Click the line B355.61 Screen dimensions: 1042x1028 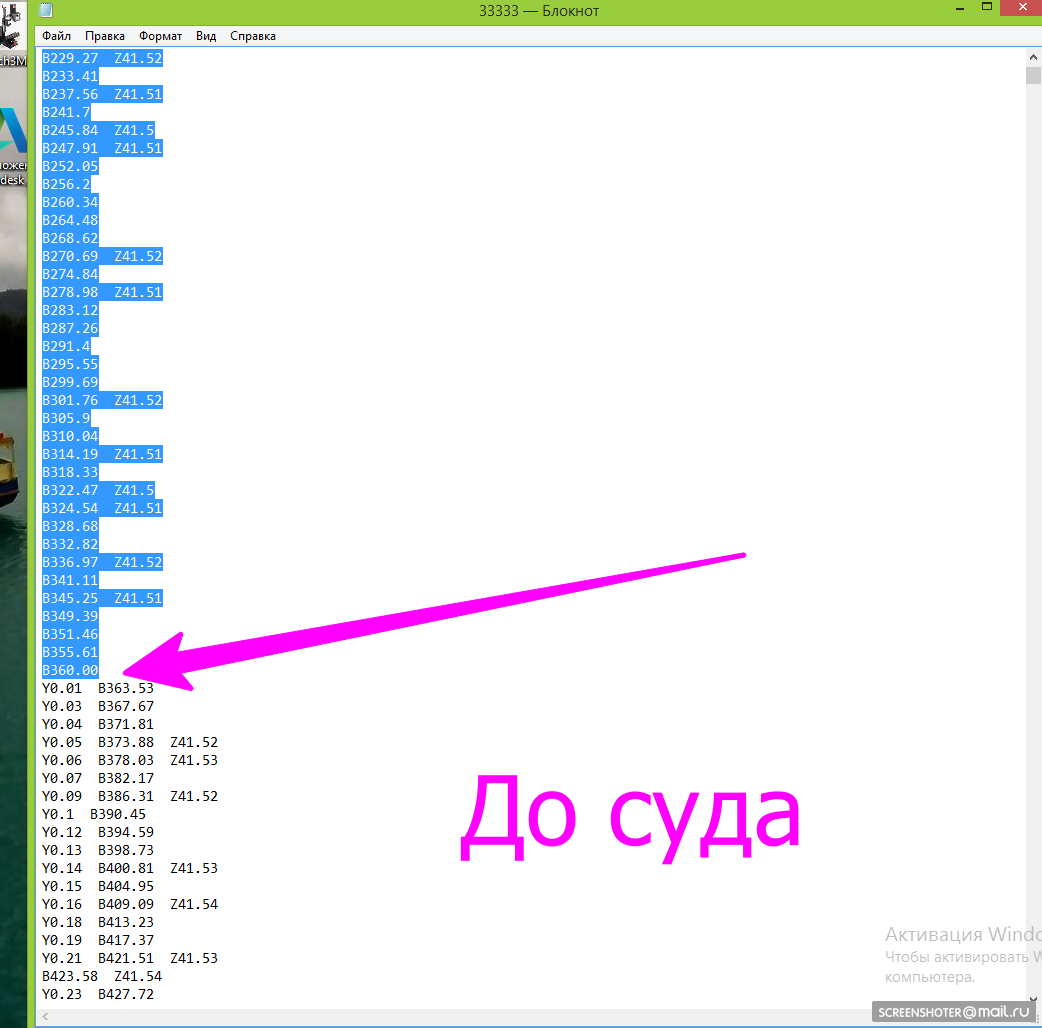click(70, 653)
